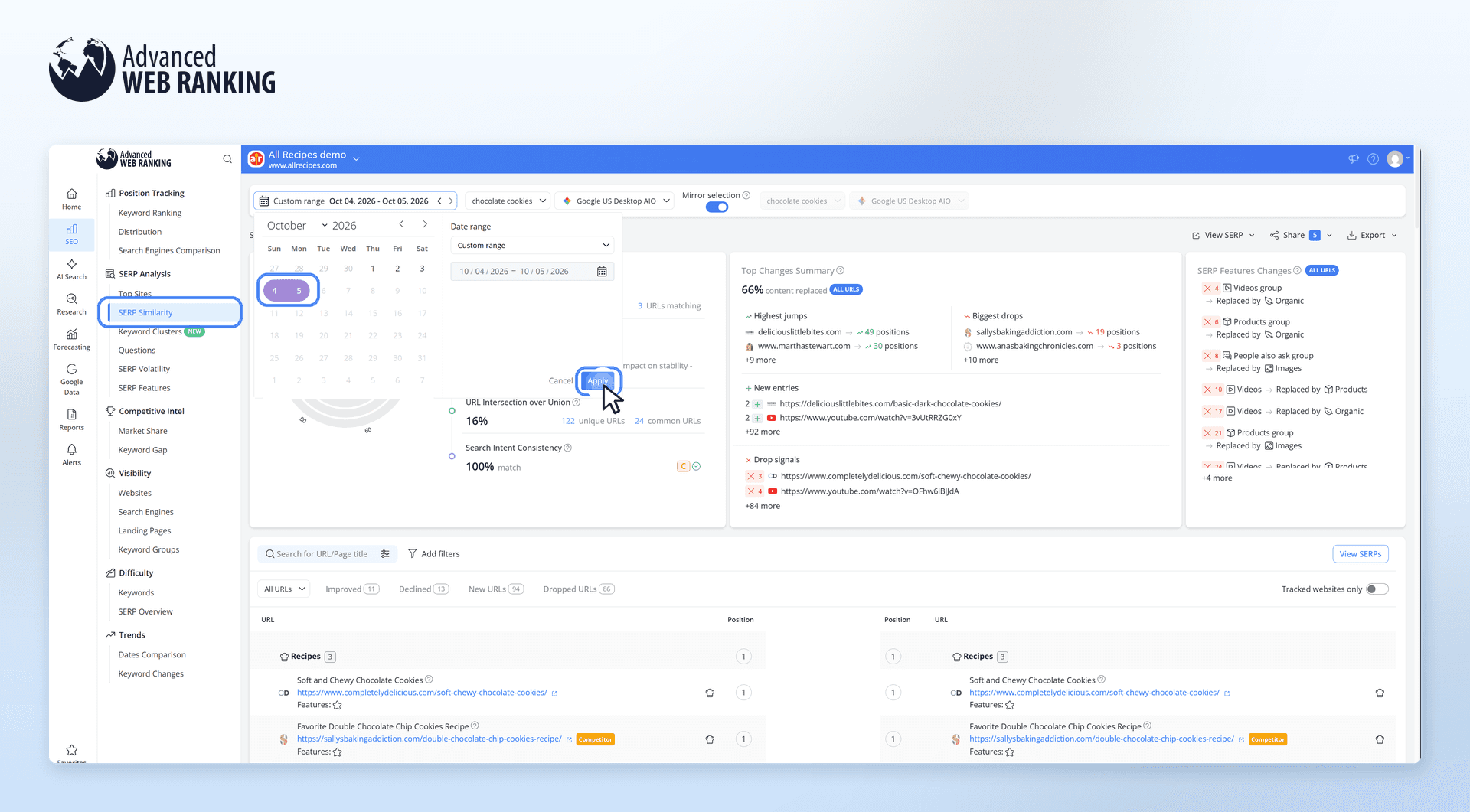The image size is (1470, 812).
Task: Expand the Export dropdown
Action: pyautogui.click(x=1372, y=235)
